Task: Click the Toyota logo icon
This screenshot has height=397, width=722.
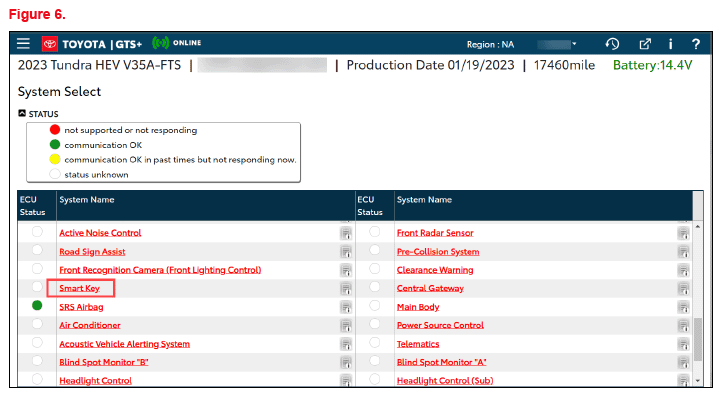Action: coord(50,44)
